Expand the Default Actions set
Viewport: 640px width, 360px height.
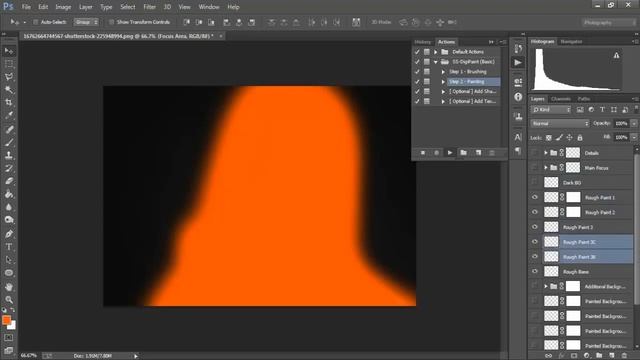(436, 52)
